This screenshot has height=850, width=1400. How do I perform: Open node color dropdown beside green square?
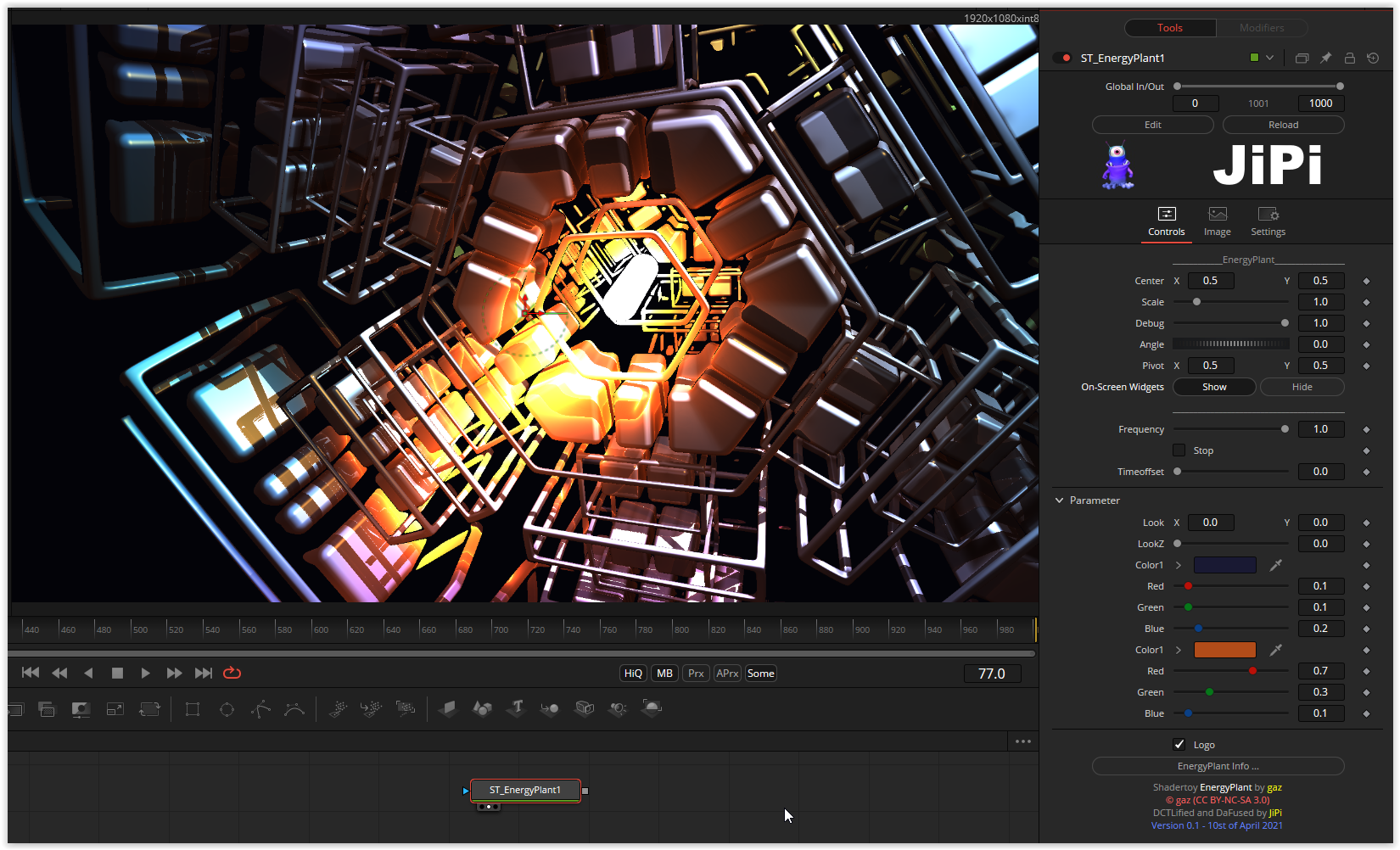tap(1269, 59)
